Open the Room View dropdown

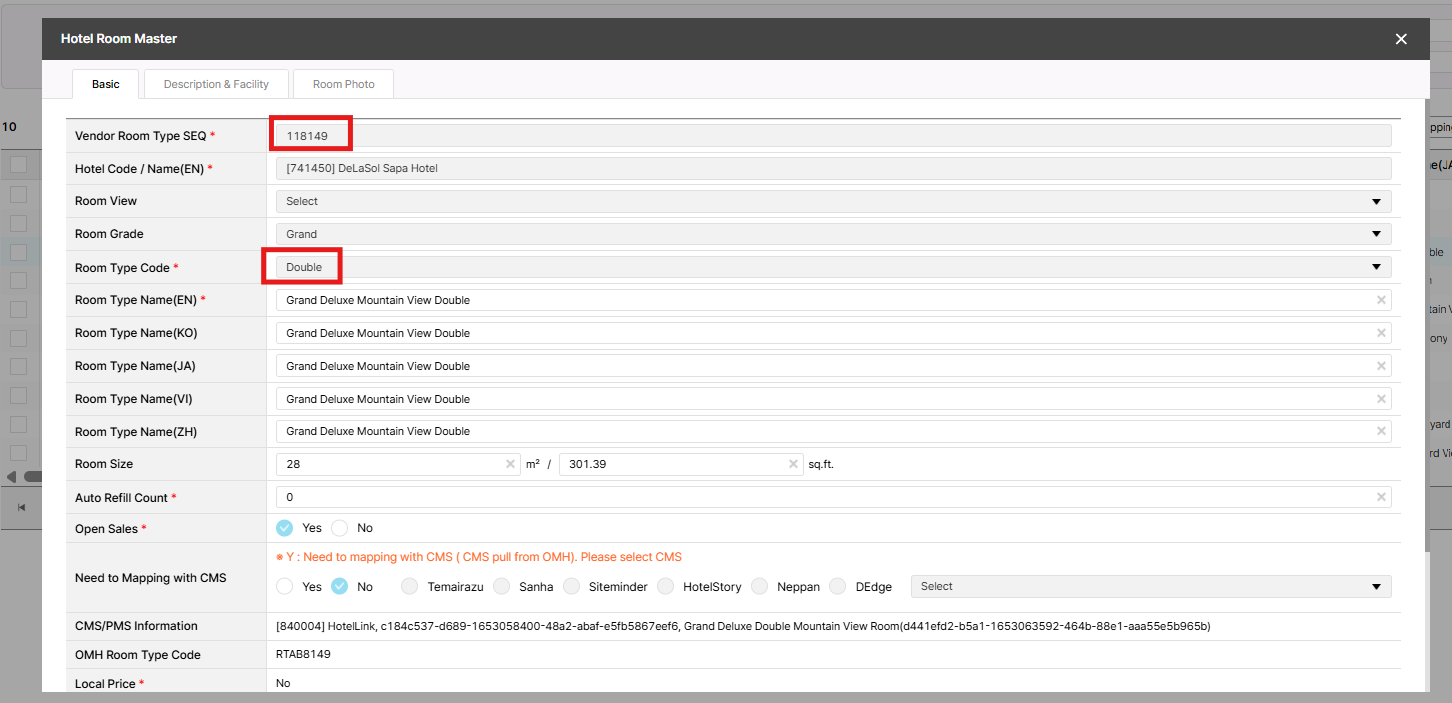pos(832,201)
